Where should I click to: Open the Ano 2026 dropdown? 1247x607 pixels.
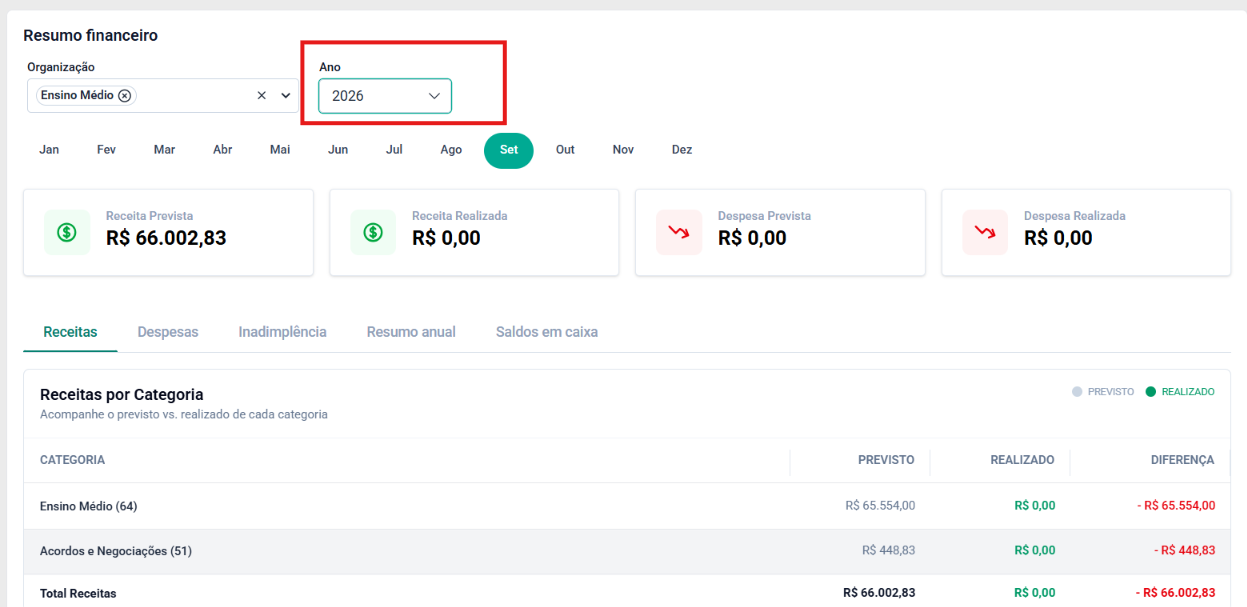coord(385,96)
